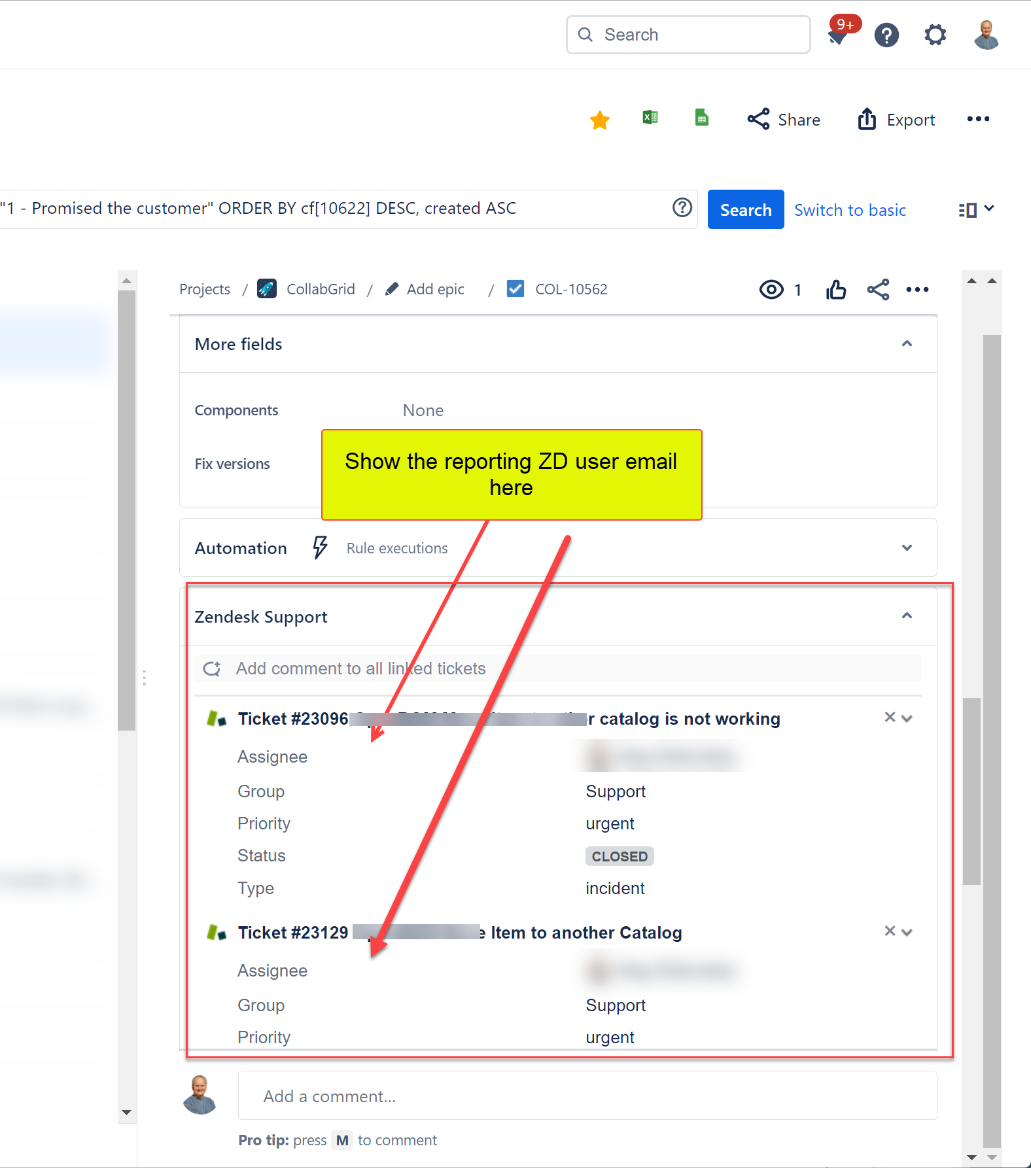Click the Add comment to linked tickets field
The height and width of the screenshot is (1176, 1031).
click(558, 668)
